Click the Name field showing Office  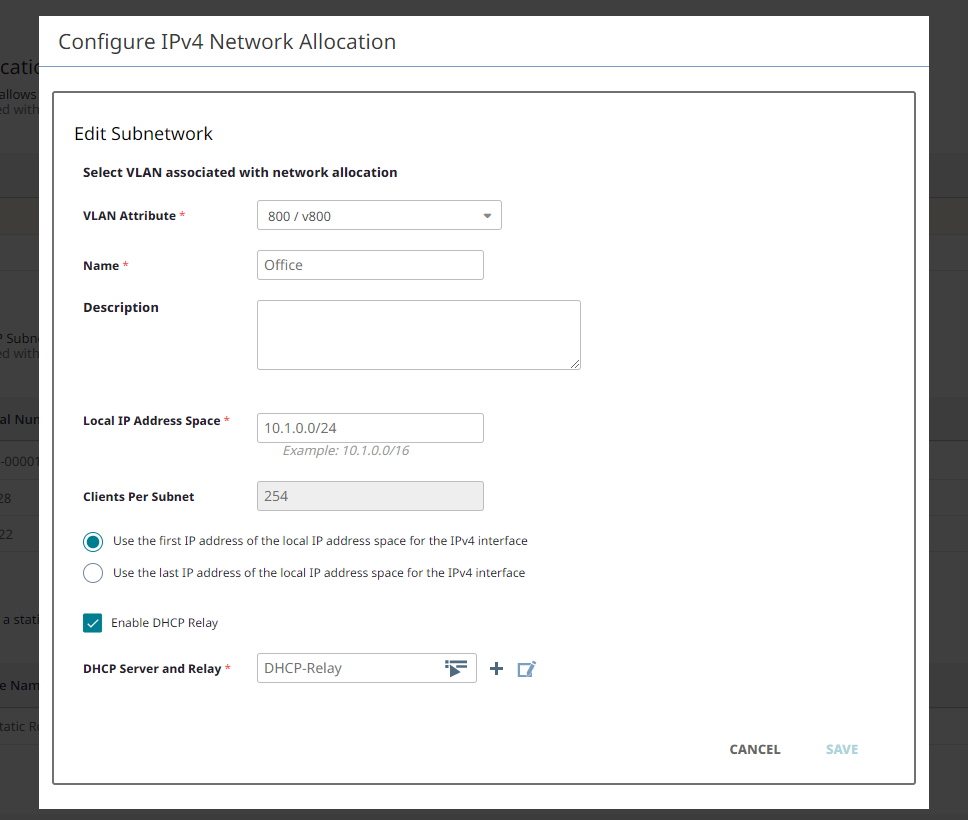click(370, 265)
